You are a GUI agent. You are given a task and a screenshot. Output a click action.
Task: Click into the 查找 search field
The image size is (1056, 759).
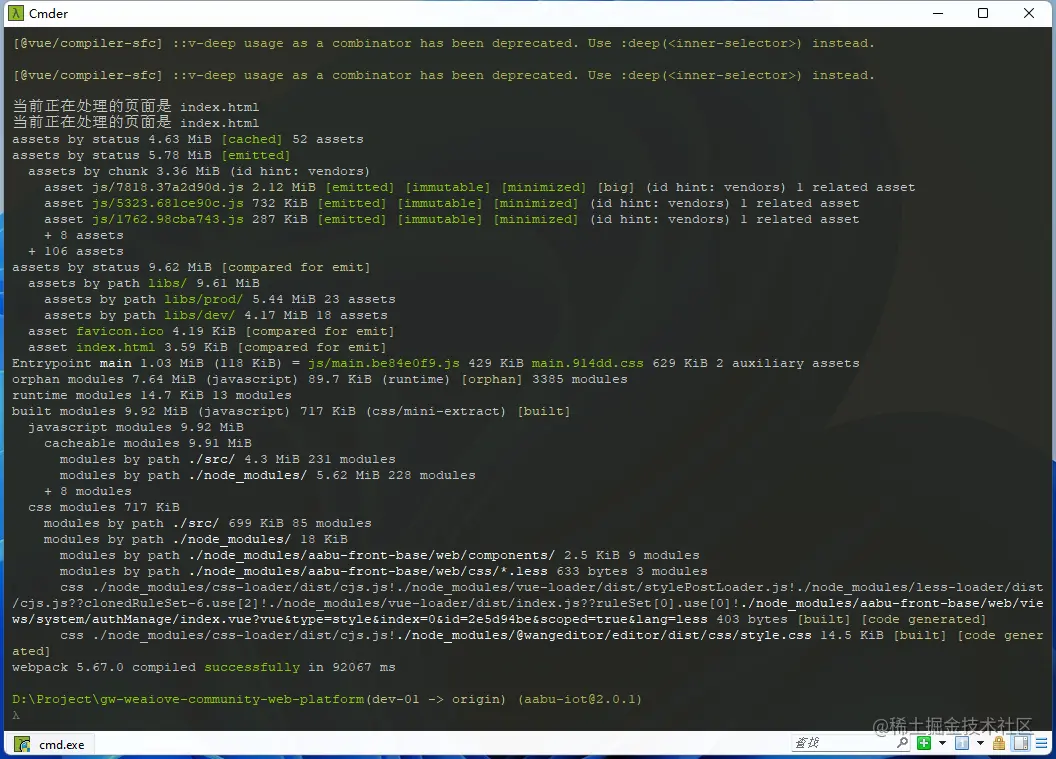point(843,743)
